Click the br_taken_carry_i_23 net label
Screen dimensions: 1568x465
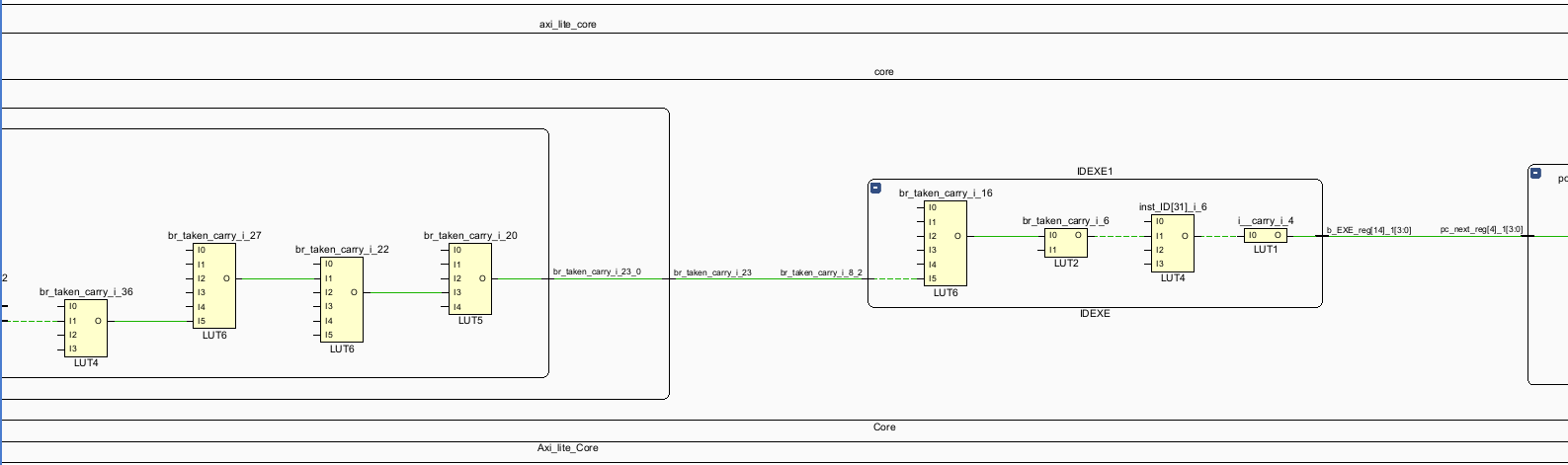point(711,272)
